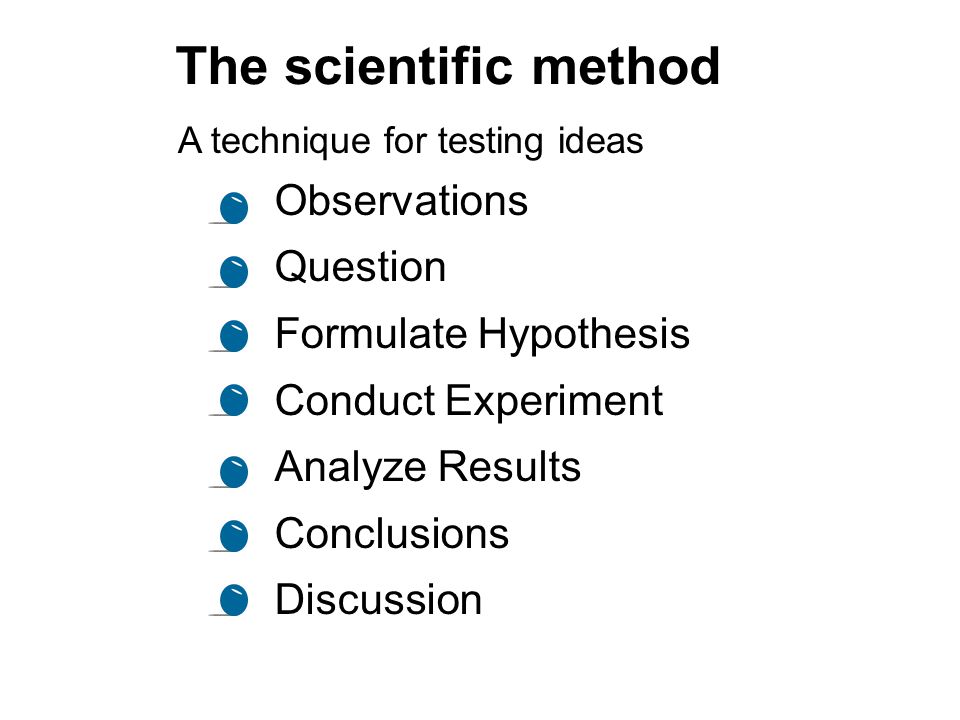Click the blue bullet beside Conclusions
This screenshot has width=960, height=720.
tap(233, 536)
